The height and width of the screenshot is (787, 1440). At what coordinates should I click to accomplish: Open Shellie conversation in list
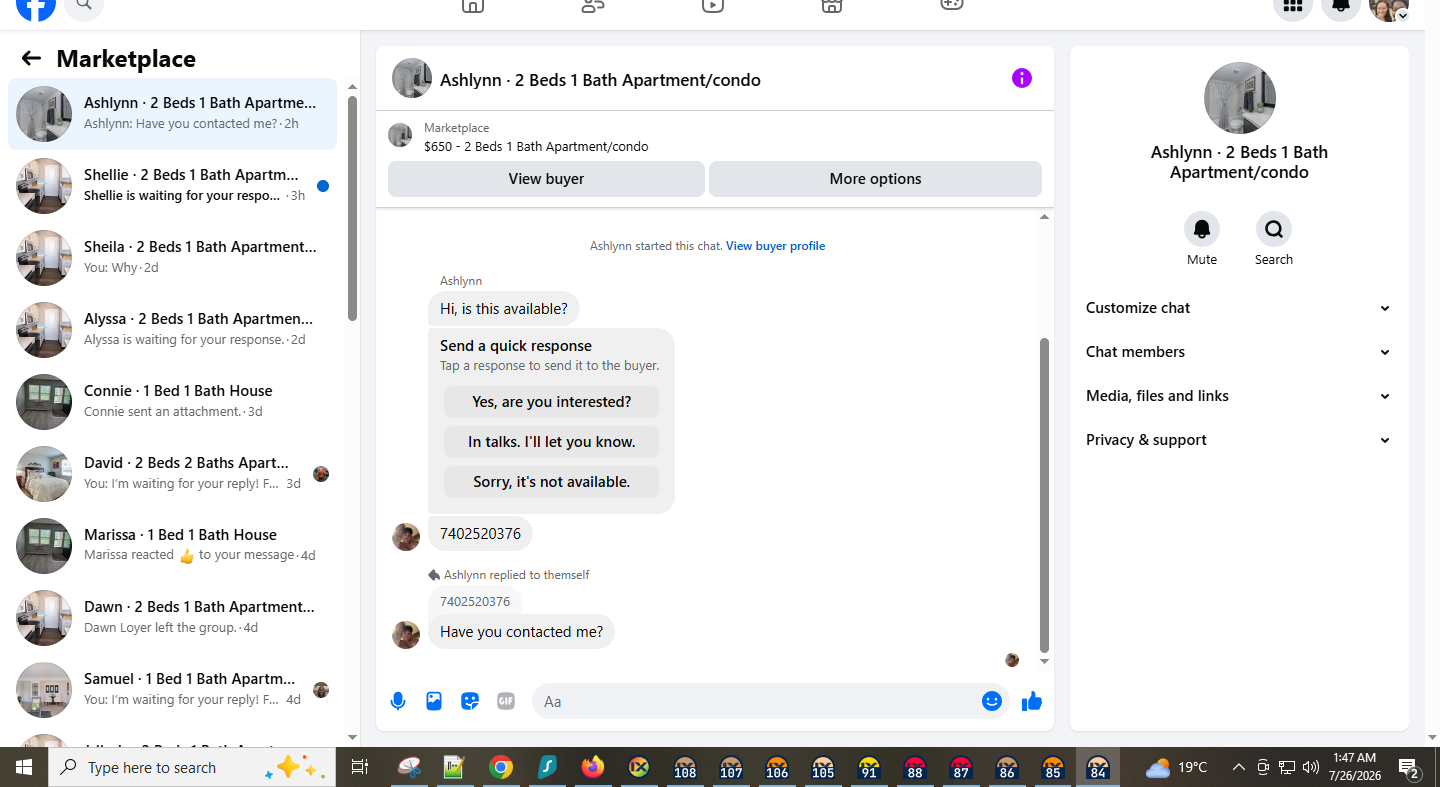click(x=172, y=186)
